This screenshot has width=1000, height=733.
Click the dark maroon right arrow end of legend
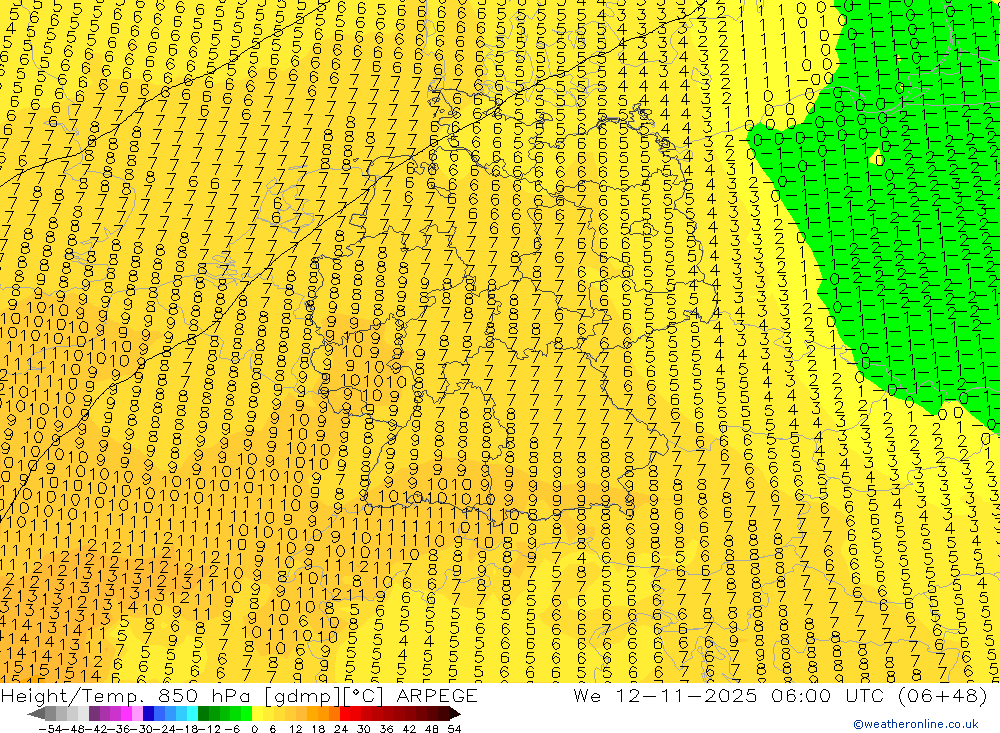tap(454, 714)
